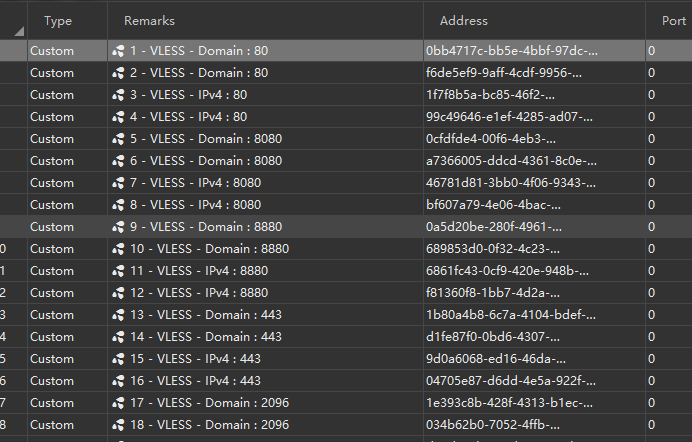Screen dimensions: 692x442
Task: Click address bf607a79-4e06-4bac-...
Action: [493, 205]
